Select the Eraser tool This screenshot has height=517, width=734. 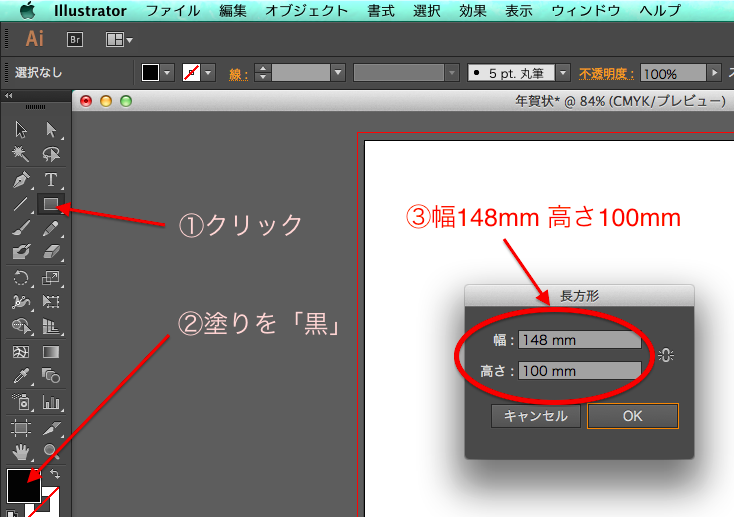(x=51, y=252)
